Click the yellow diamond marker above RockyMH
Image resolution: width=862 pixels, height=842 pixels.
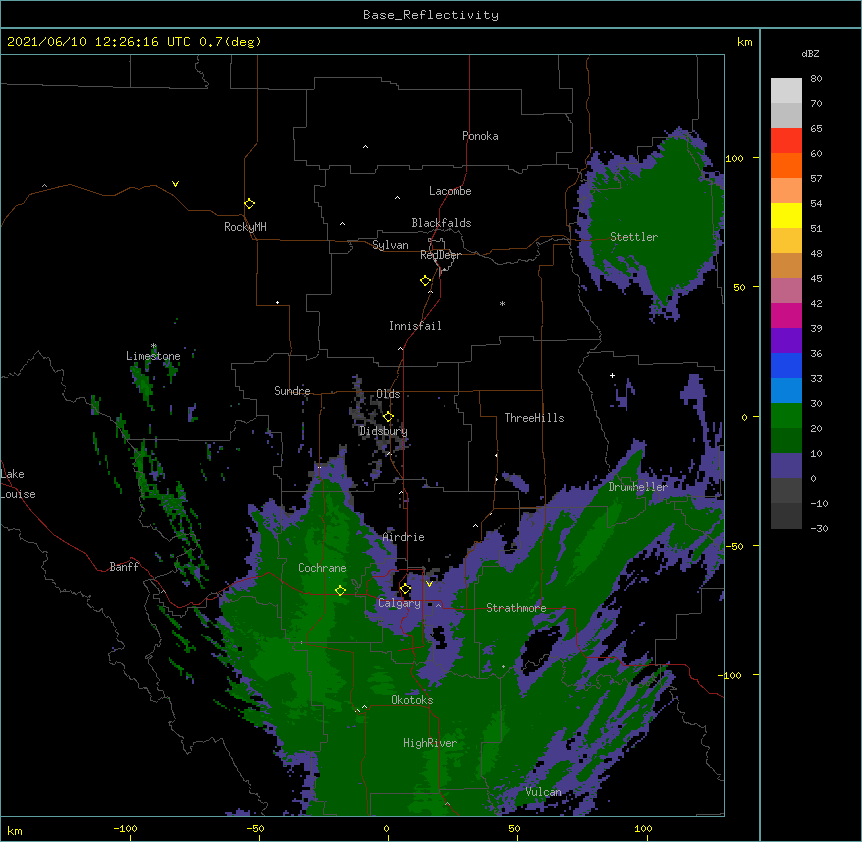click(249, 204)
